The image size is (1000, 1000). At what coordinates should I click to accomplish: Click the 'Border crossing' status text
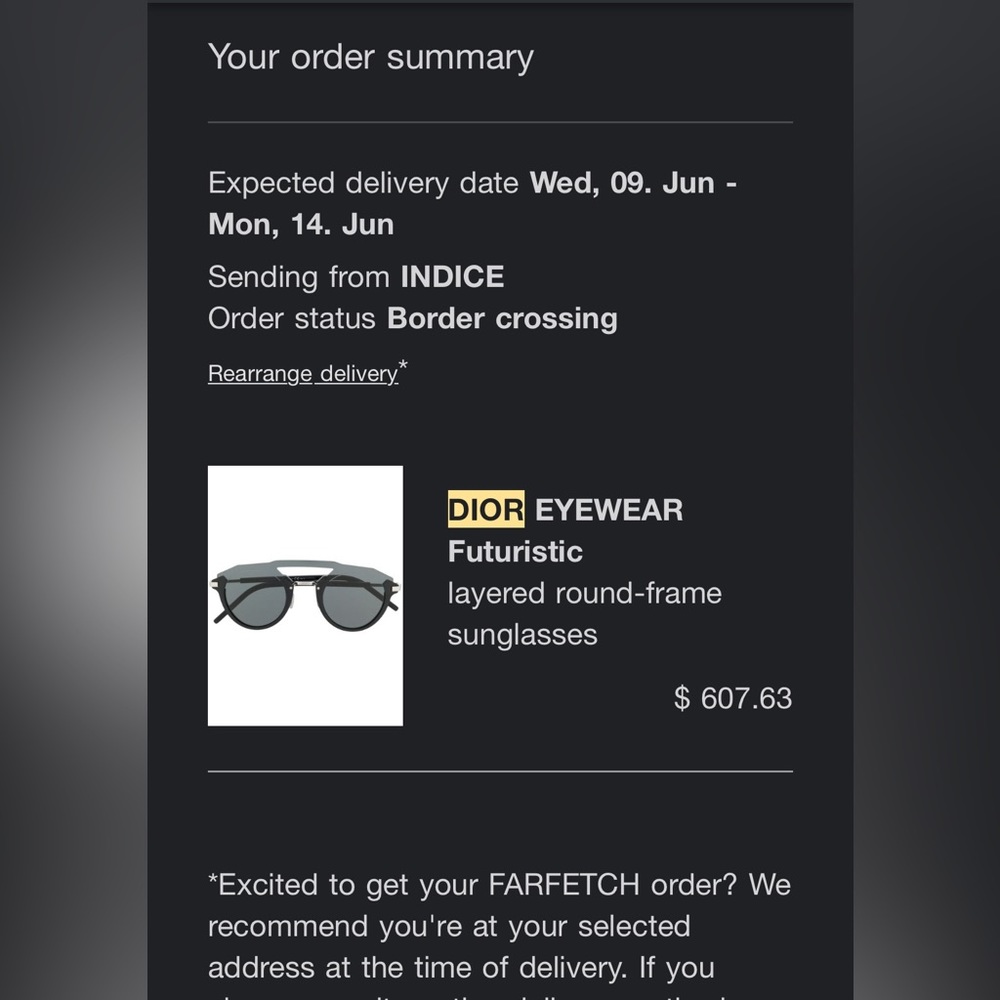(x=502, y=318)
